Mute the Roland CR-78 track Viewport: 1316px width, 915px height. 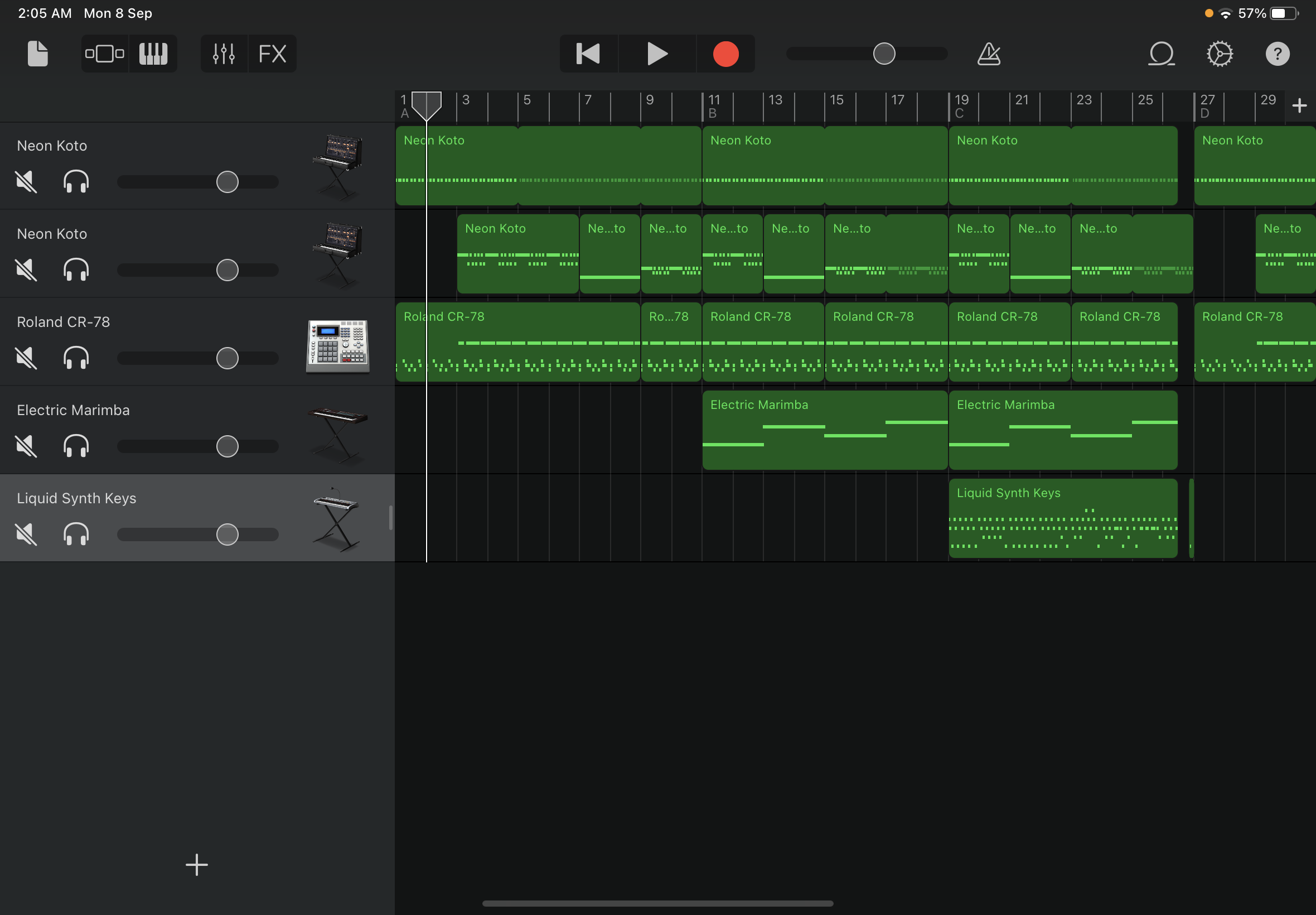pyautogui.click(x=26, y=358)
